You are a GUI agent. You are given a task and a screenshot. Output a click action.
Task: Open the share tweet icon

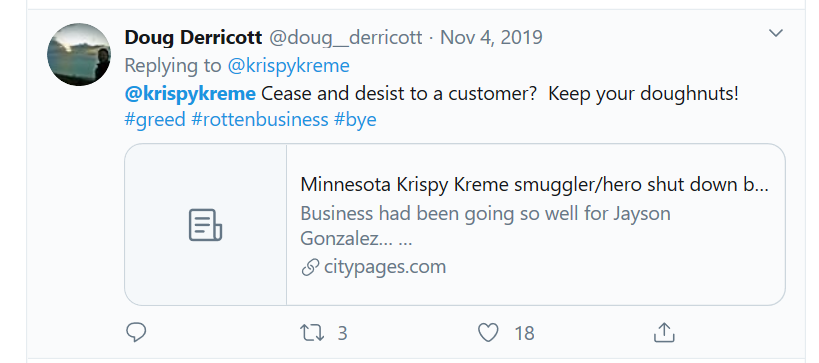(x=664, y=332)
